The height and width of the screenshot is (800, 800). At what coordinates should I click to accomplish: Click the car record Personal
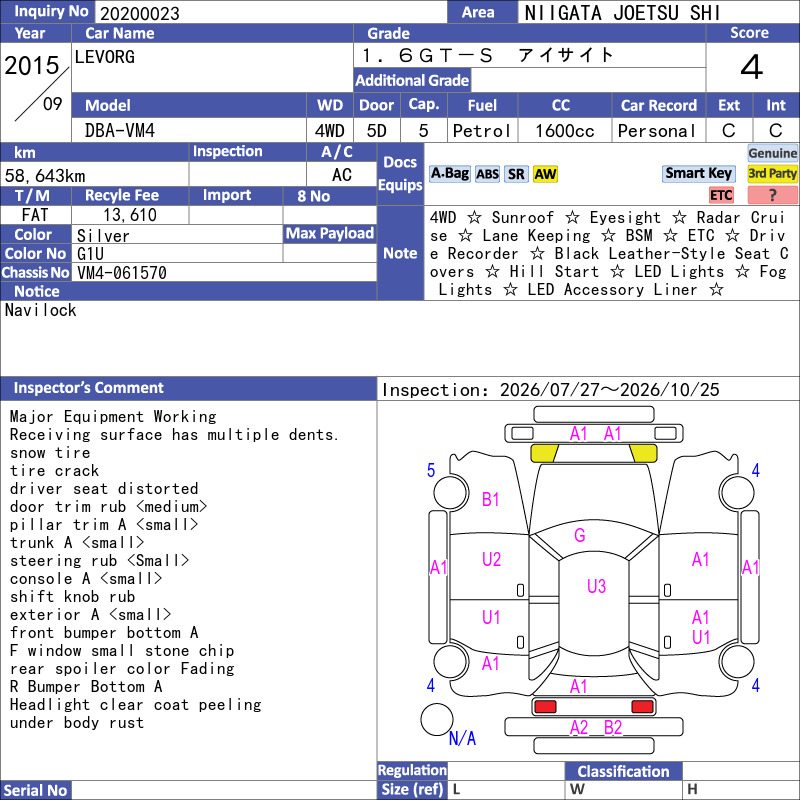coord(657,131)
